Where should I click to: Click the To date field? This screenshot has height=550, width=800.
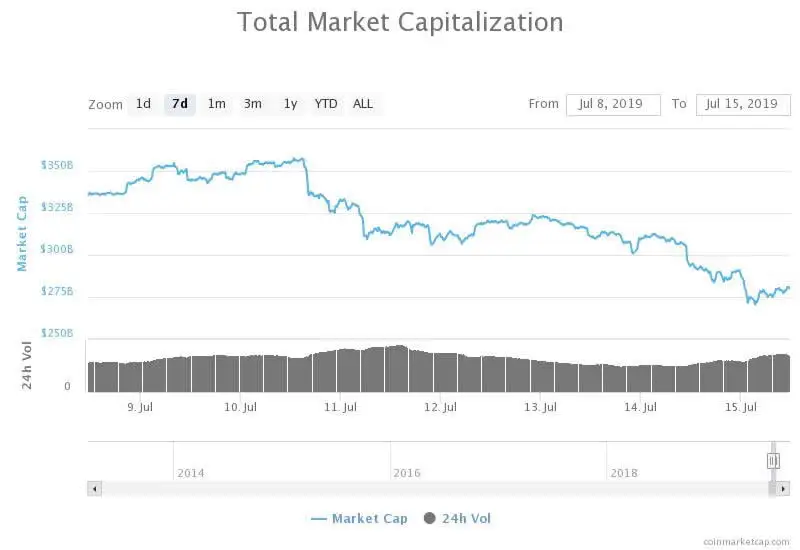pos(743,104)
